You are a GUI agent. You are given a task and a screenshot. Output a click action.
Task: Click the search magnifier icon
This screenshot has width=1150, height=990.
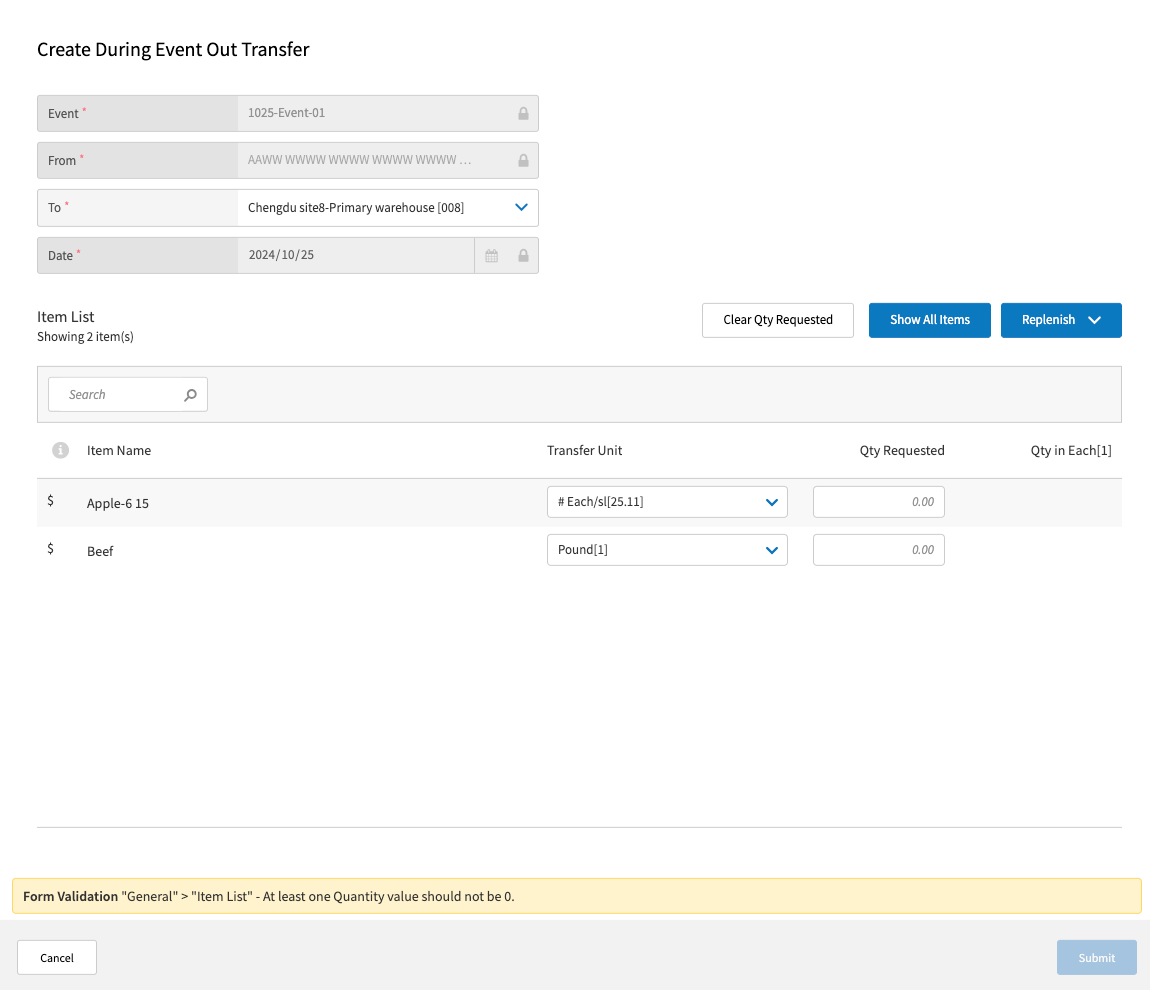pos(191,395)
